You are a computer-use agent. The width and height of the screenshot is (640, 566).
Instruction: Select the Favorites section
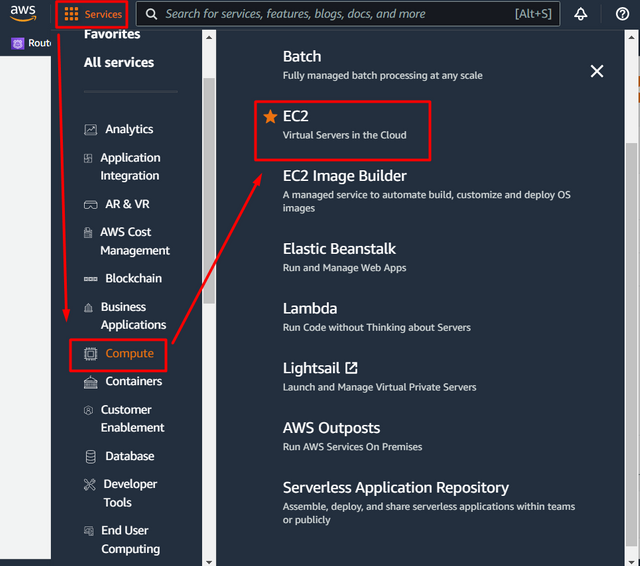tap(112, 34)
